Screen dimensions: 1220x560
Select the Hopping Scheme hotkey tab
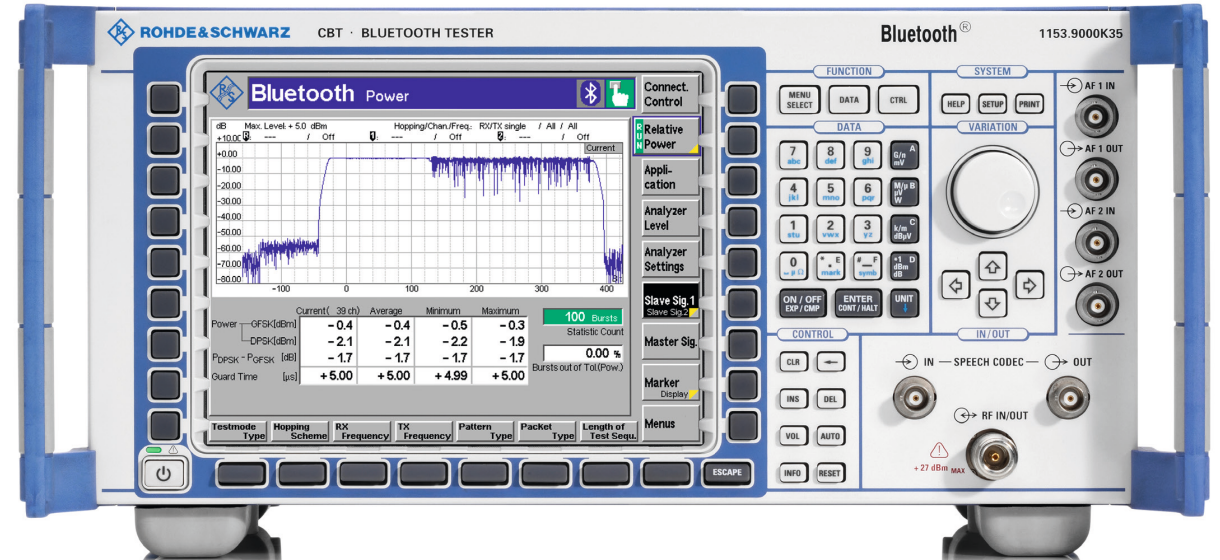(x=301, y=431)
